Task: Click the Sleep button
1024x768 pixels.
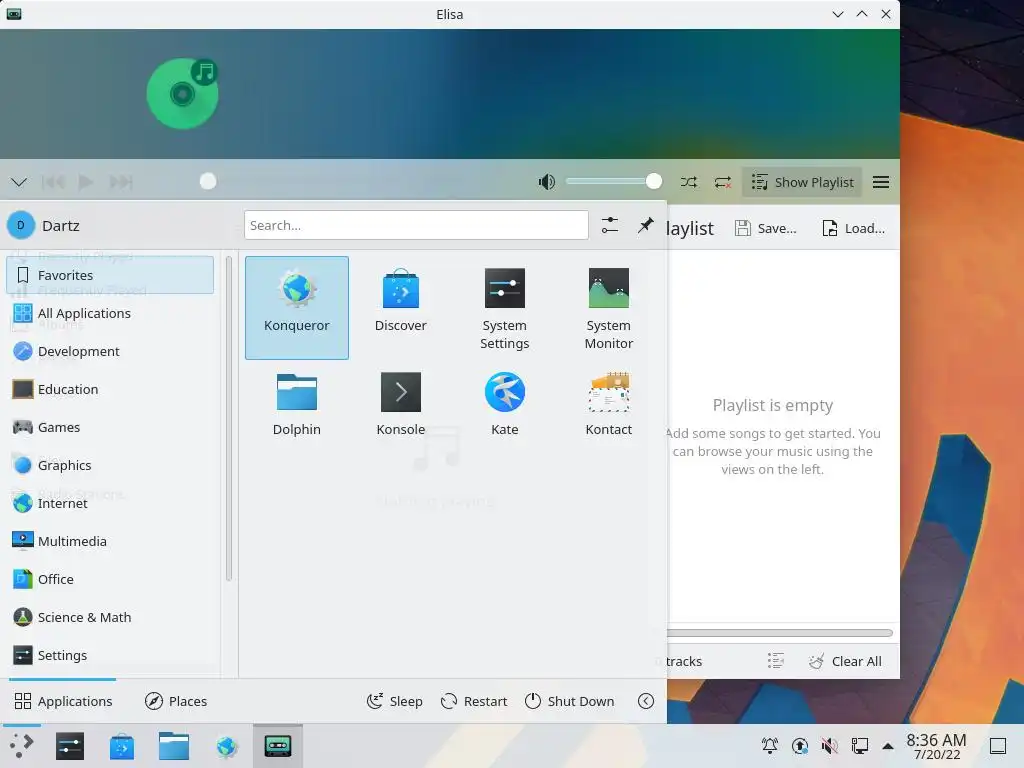Action: (394, 701)
